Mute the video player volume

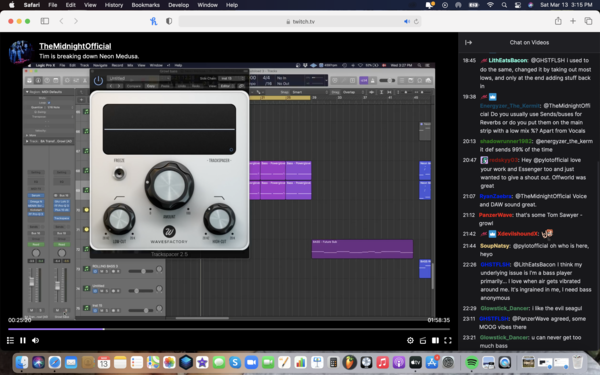tap(35, 340)
